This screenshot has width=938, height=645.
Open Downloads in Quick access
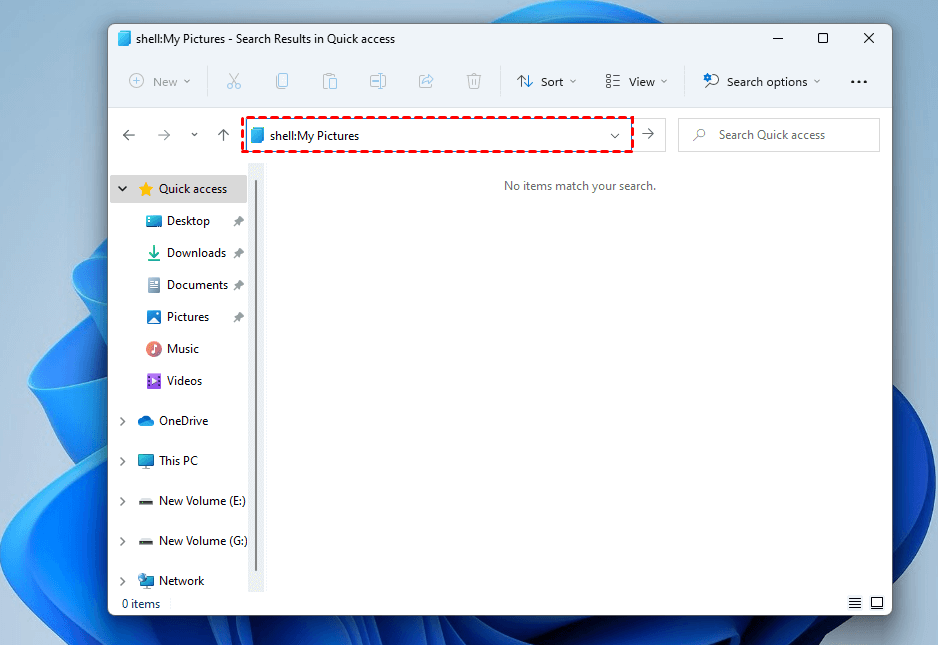click(196, 253)
